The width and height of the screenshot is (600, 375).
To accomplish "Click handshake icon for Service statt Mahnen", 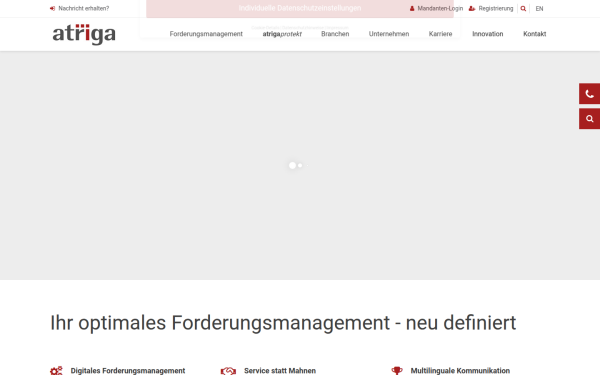I will pos(228,371).
